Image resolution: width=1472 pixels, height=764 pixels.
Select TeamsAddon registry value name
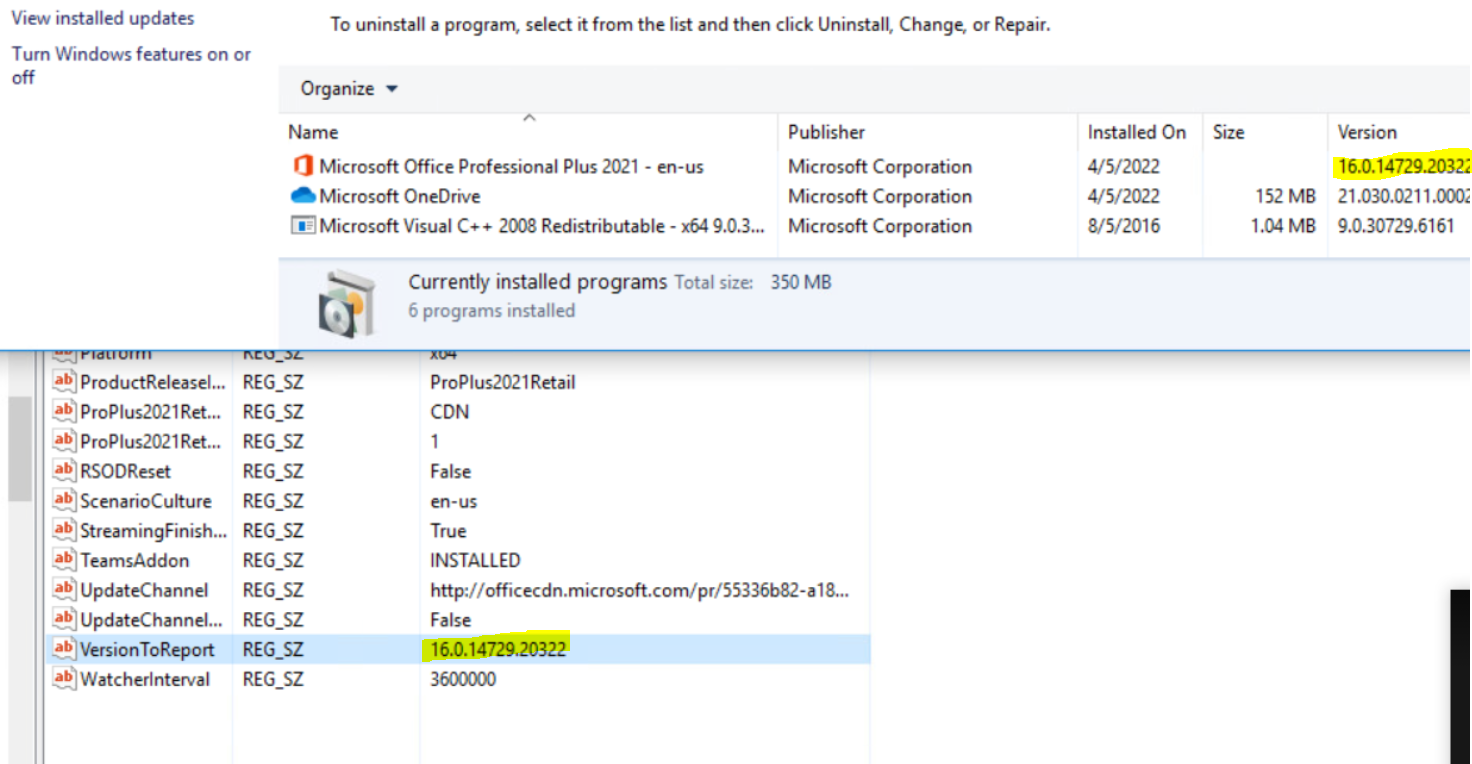coord(135,560)
